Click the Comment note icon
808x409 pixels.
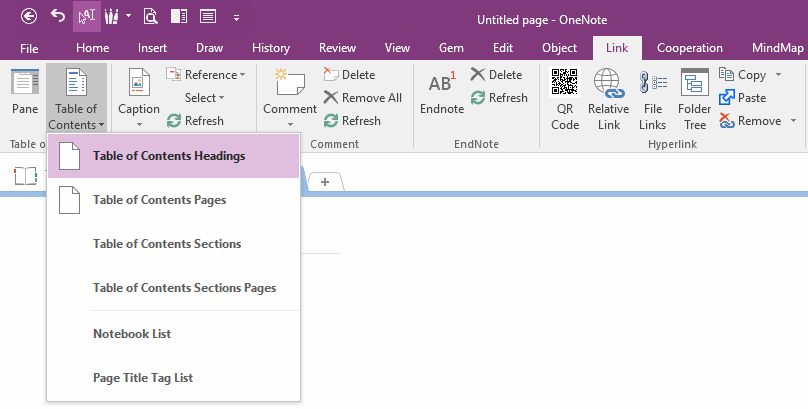[290, 82]
